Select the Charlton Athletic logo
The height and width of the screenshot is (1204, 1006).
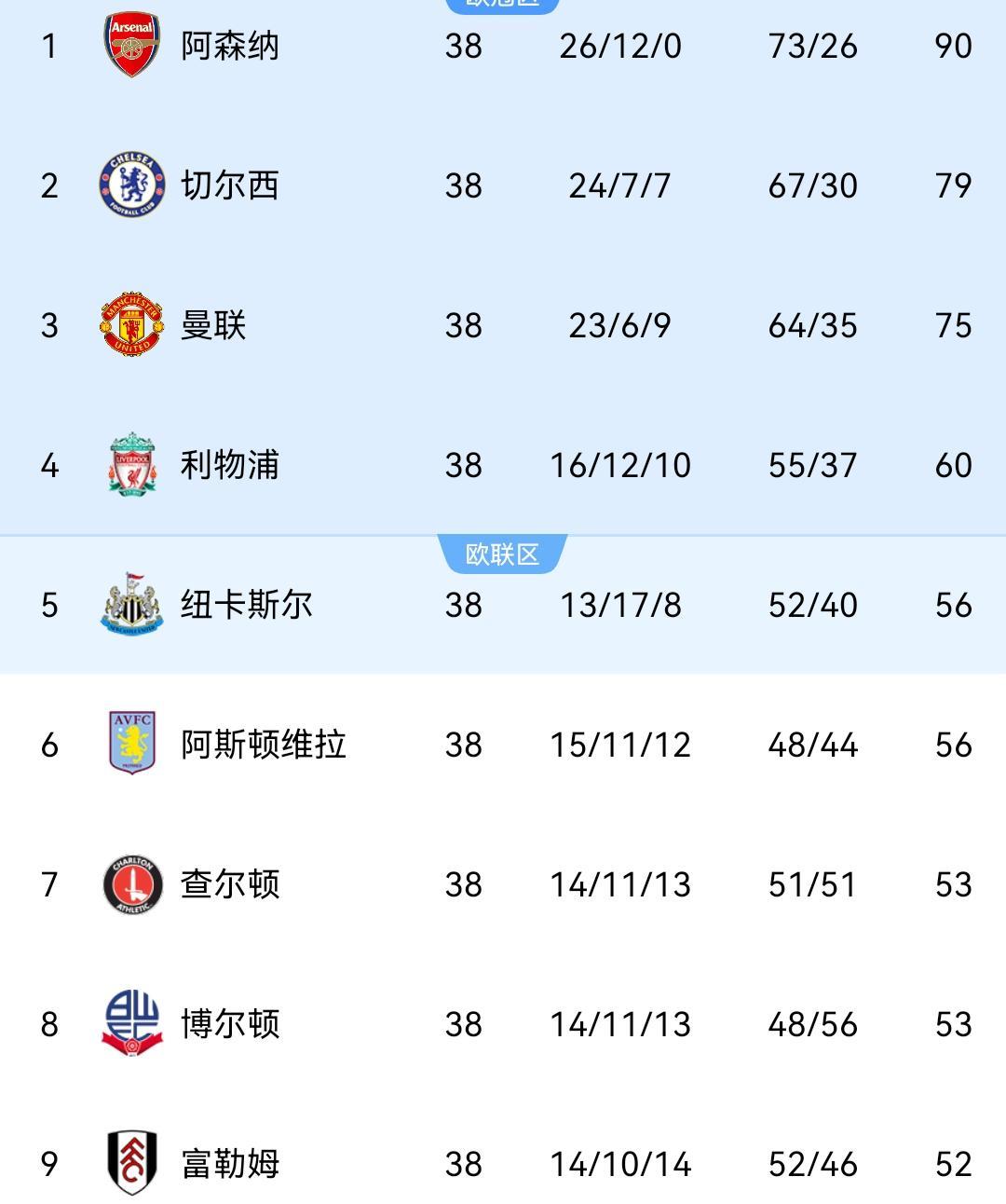(x=131, y=883)
